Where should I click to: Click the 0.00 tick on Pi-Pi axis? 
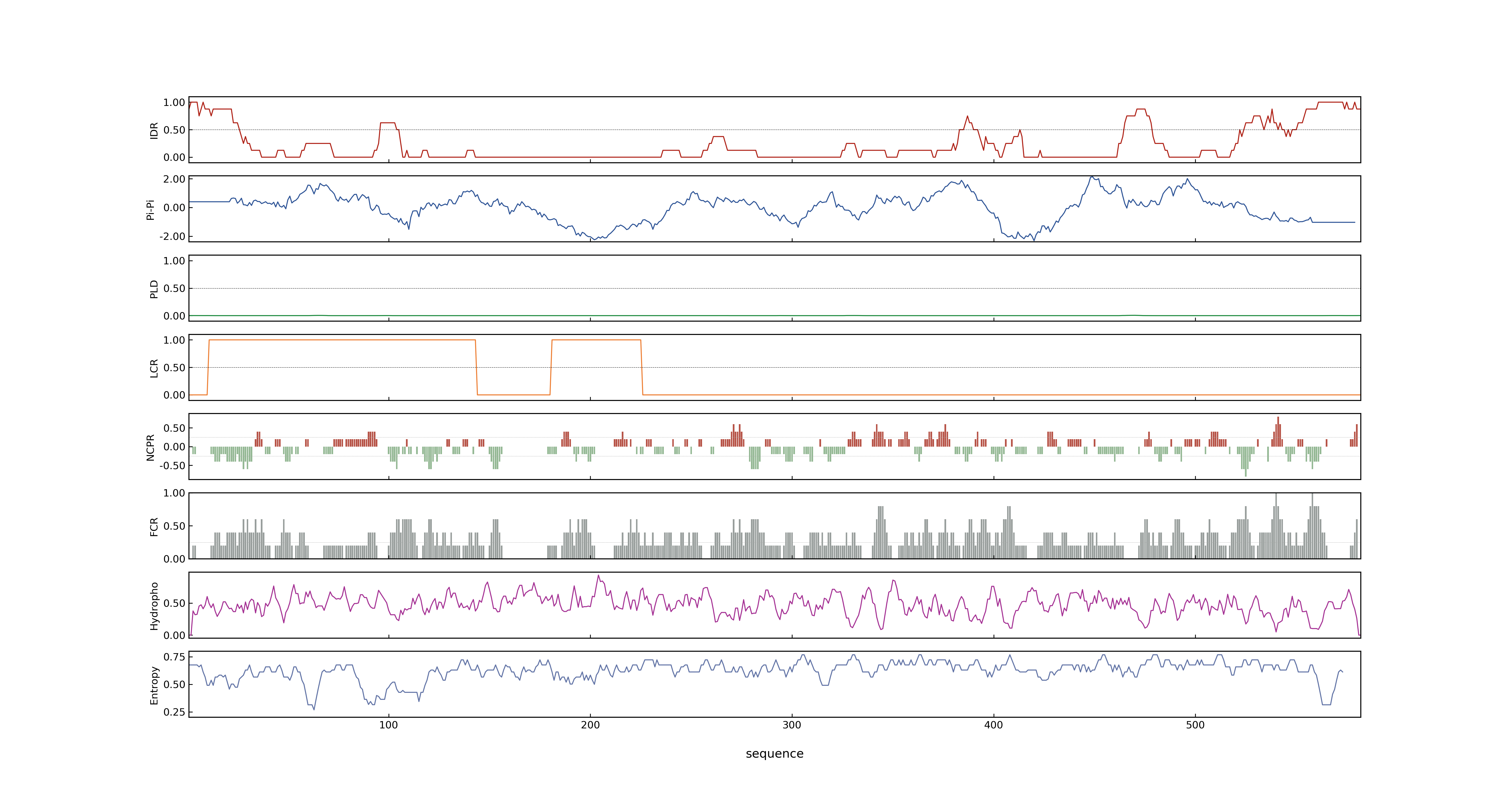point(174,208)
